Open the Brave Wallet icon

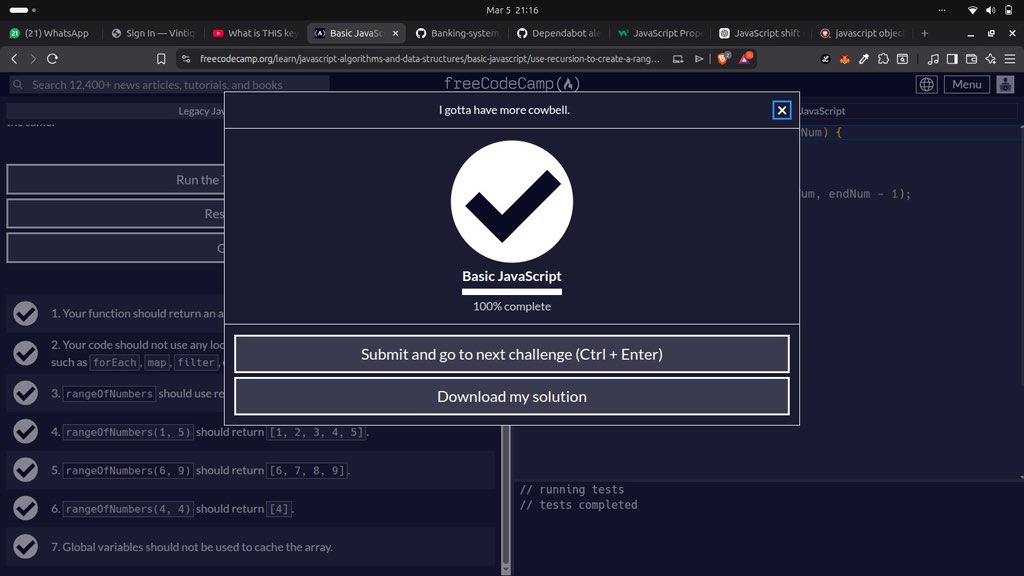click(x=971, y=59)
